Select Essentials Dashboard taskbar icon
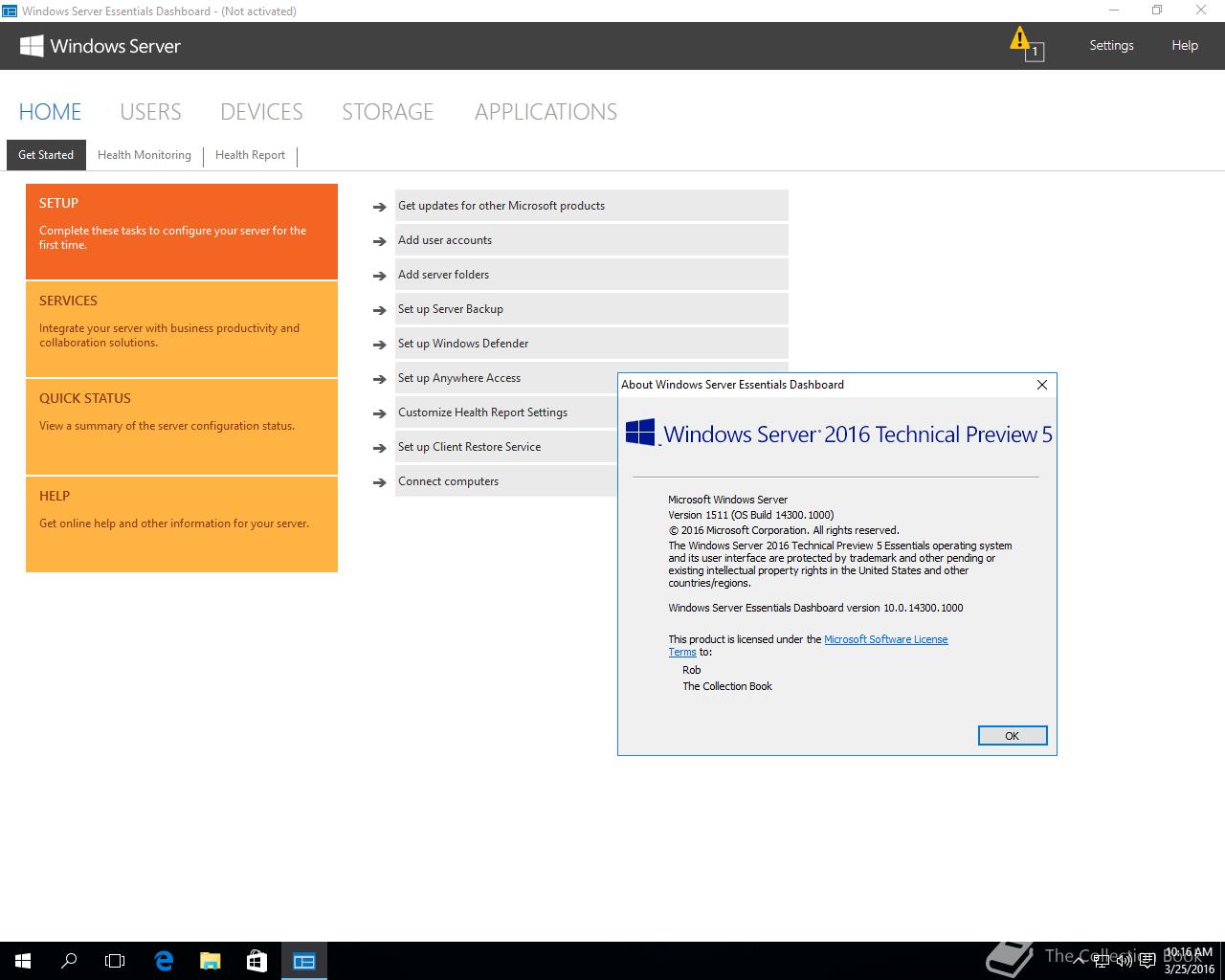1225x980 pixels. point(304,961)
